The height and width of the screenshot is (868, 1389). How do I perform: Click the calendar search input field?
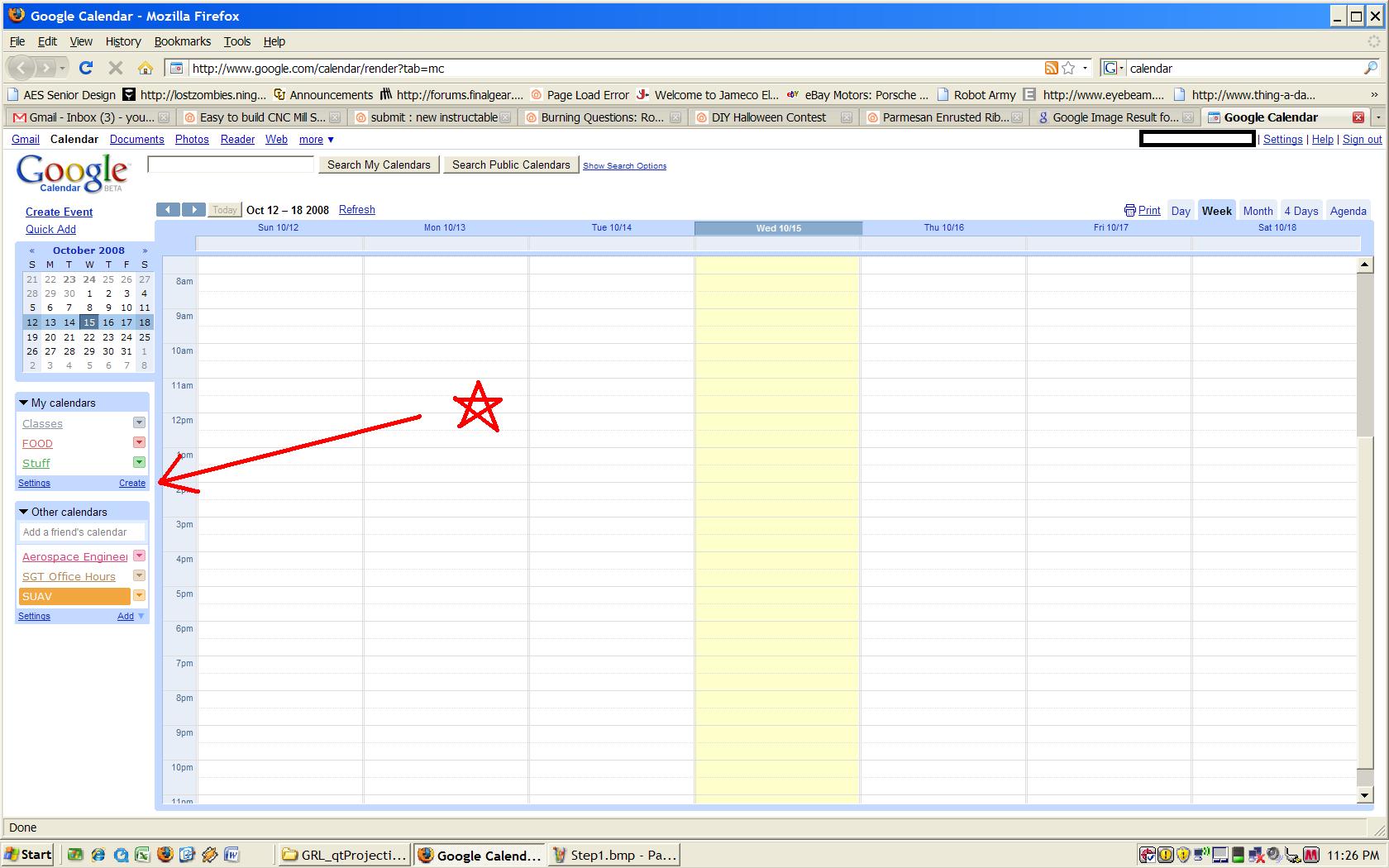tap(231, 165)
